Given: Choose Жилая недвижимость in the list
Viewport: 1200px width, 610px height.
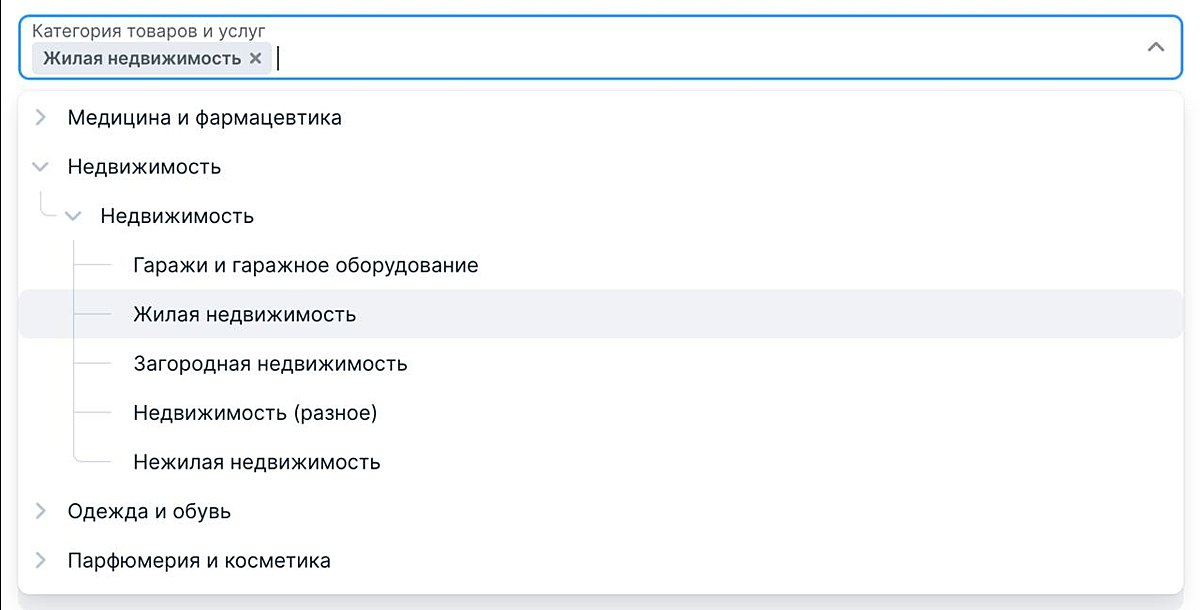Looking at the screenshot, I should (x=244, y=314).
